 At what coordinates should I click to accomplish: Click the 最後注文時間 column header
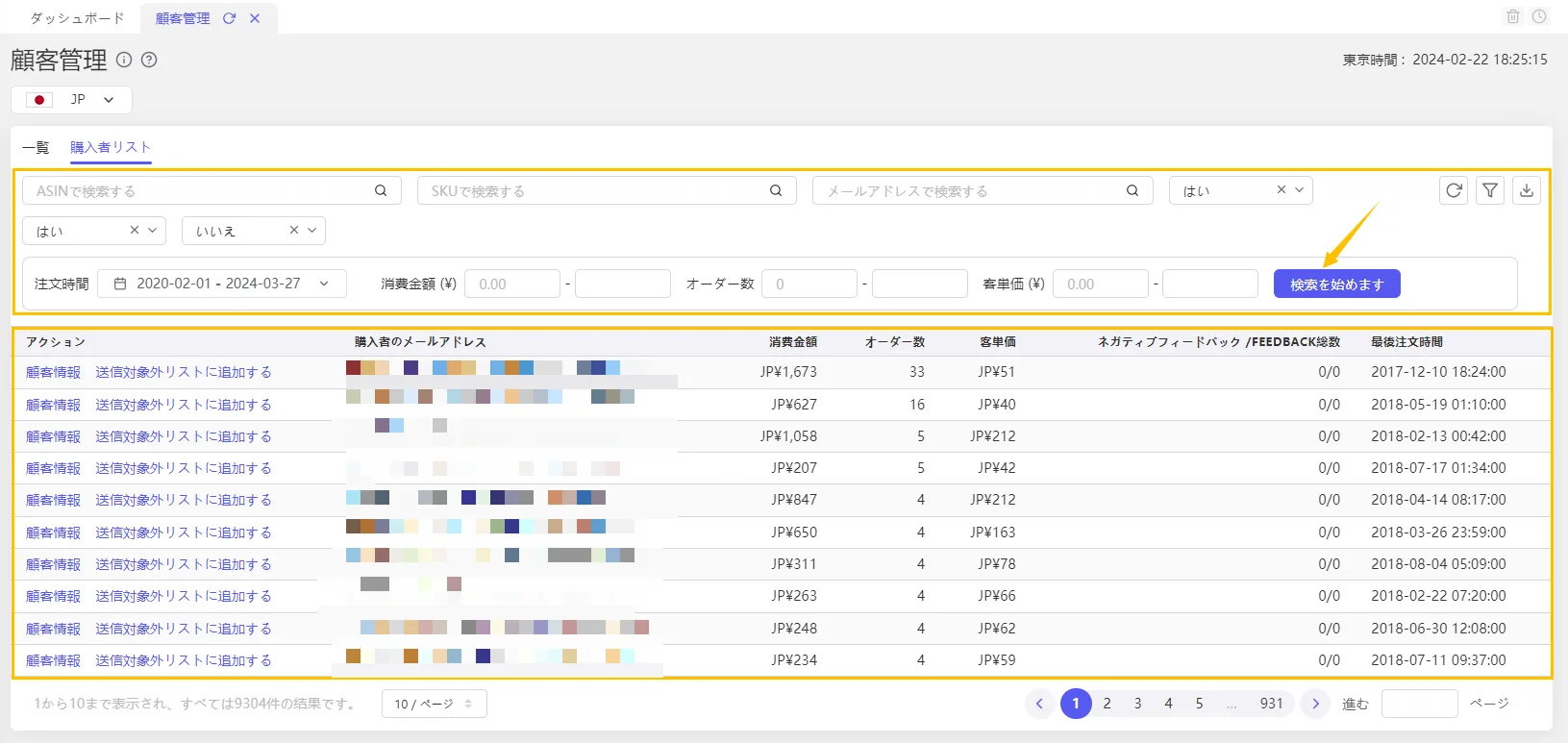tap(1406, 342)
